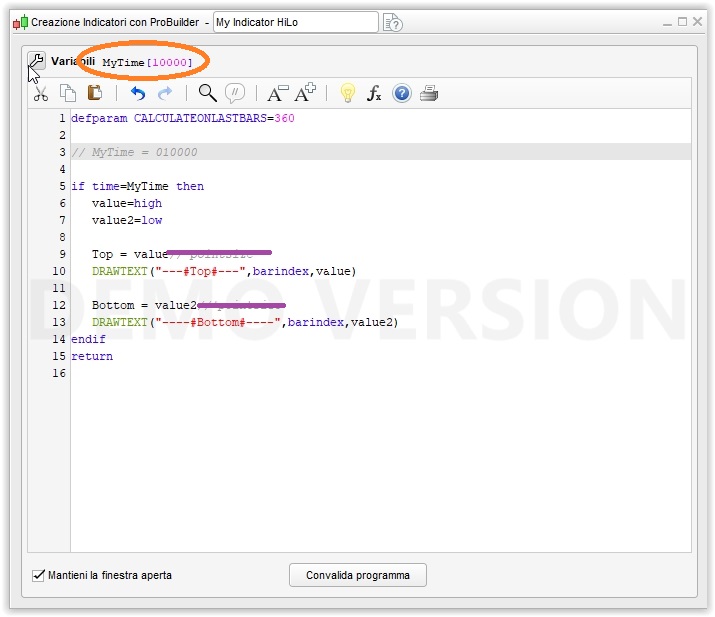
Task: Copy code using the copy icon
Action: (68, 93)
